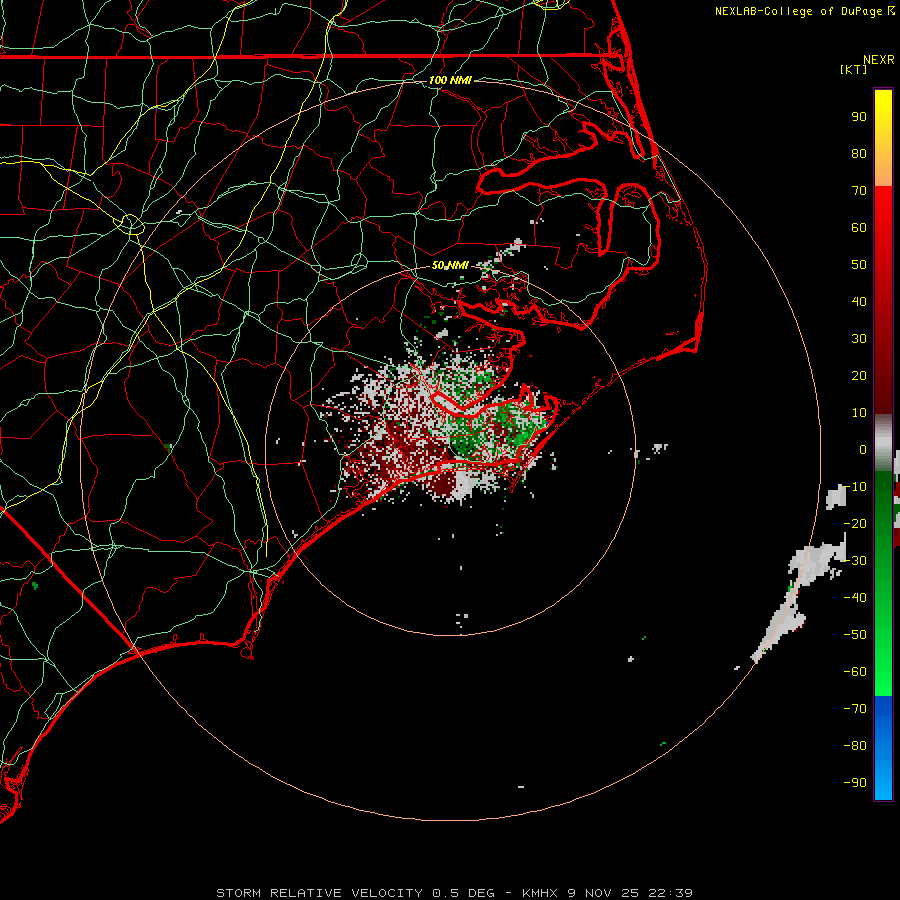The height and width of the screenshot is (900, 900).
Task: Click the NEXR label above the color scale
Action: coord(879,60)
